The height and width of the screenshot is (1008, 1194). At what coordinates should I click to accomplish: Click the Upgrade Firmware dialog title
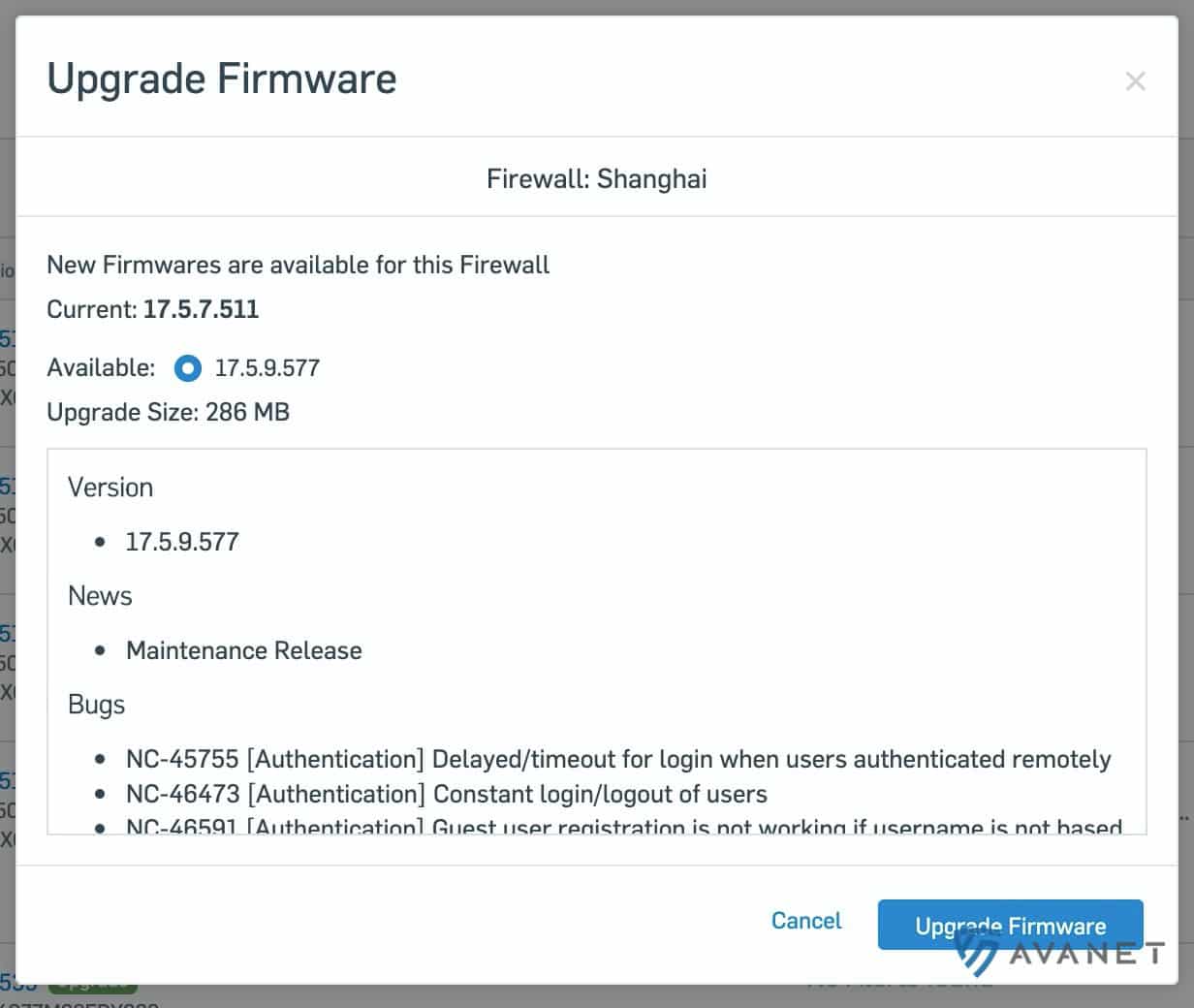pyautogui.click(x=222, y=79)
